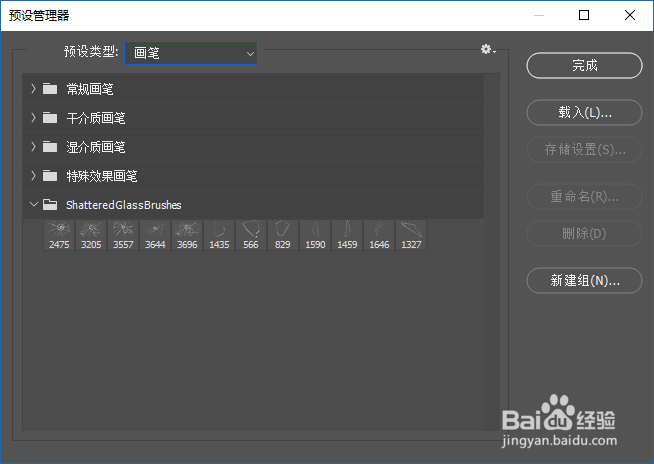Click the 特殊效果画笔 folder icon
654x464 pixels.
click(50, 176)
